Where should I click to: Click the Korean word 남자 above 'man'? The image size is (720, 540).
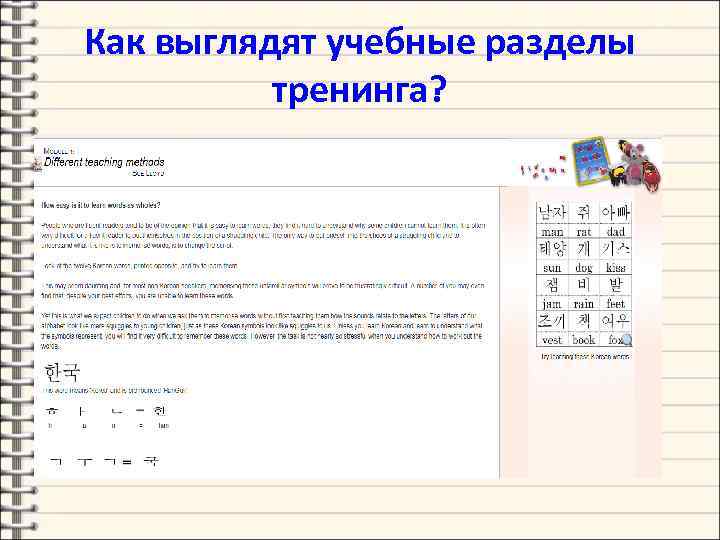click(x=552, y=213)
